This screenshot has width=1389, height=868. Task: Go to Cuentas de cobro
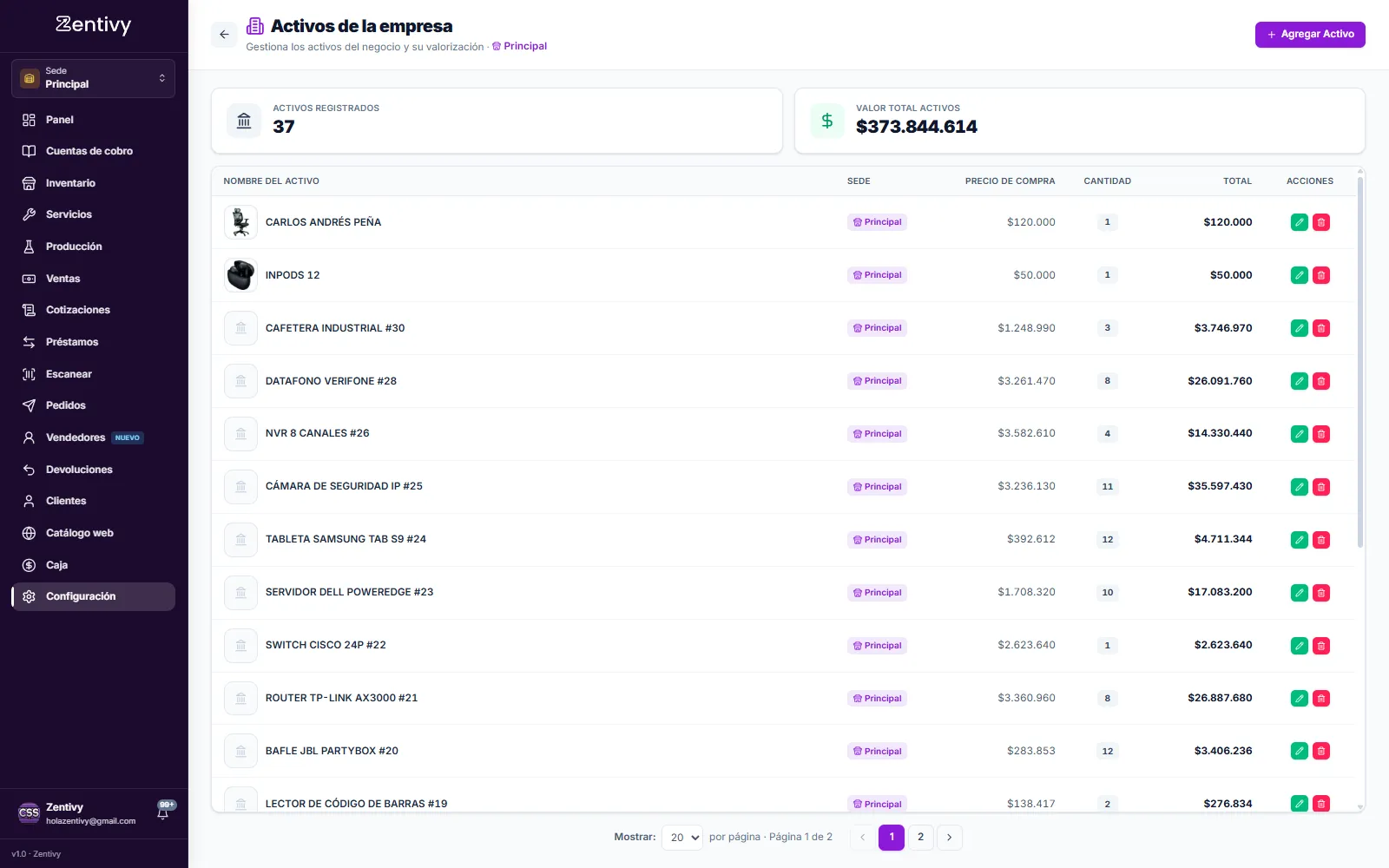(93, 151)
